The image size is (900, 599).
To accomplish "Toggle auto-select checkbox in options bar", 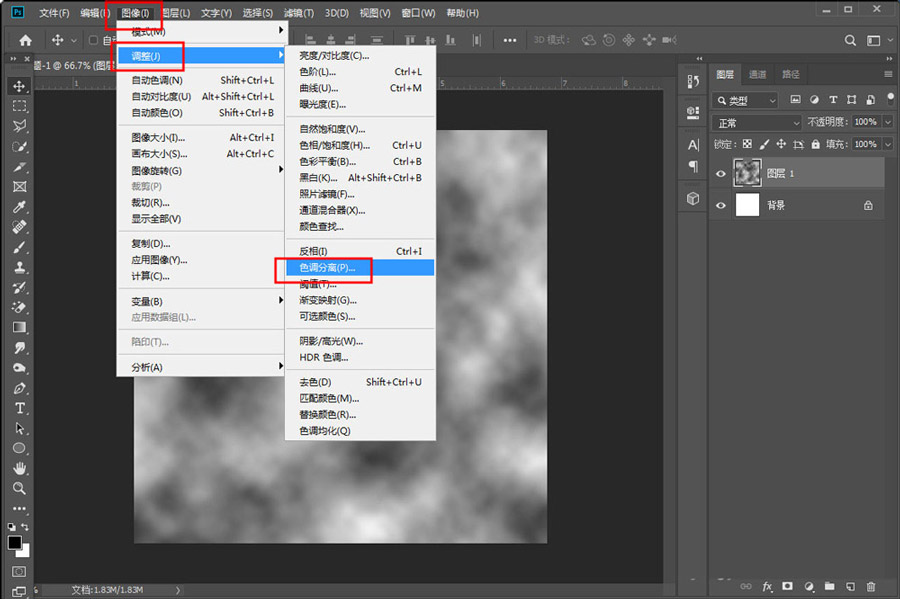I will point(93,40).
